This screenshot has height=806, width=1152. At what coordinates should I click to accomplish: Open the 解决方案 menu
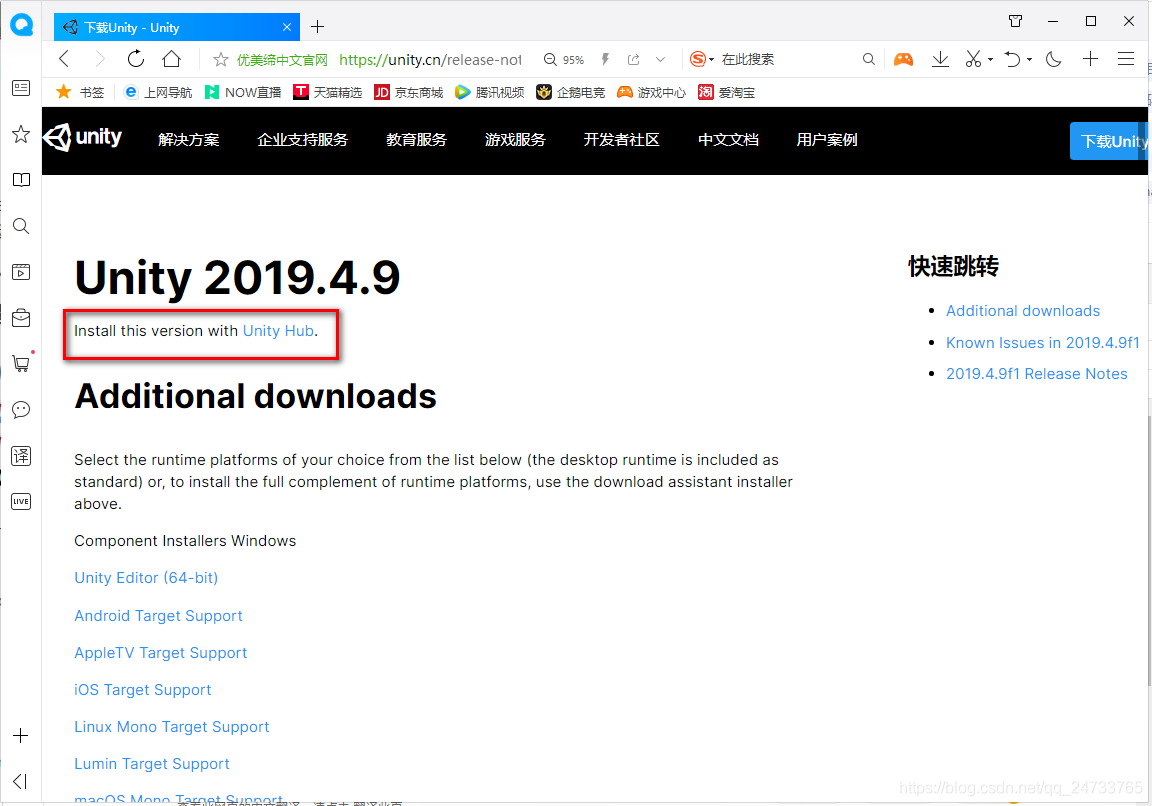pyautogui.click(x=189, y=140)
